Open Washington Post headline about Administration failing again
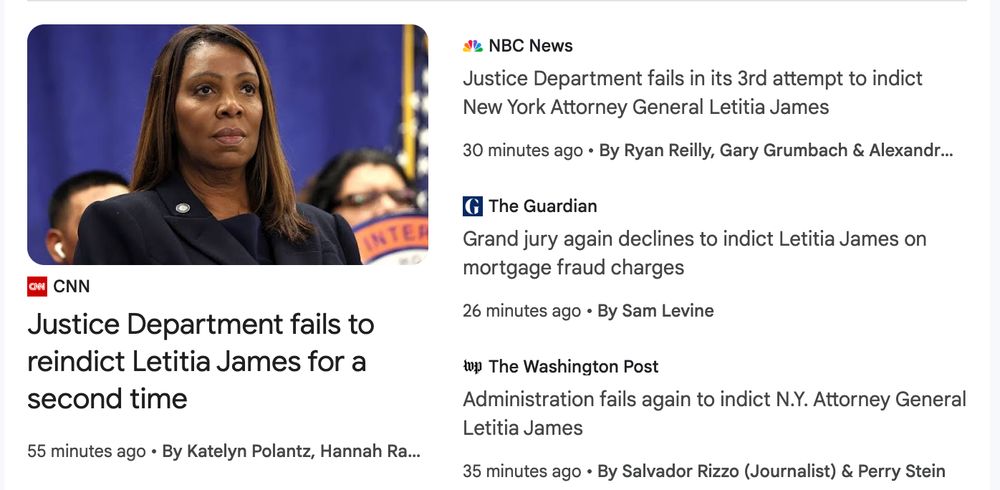Viewport: 1000px width, 490px height. pos(714,413)
